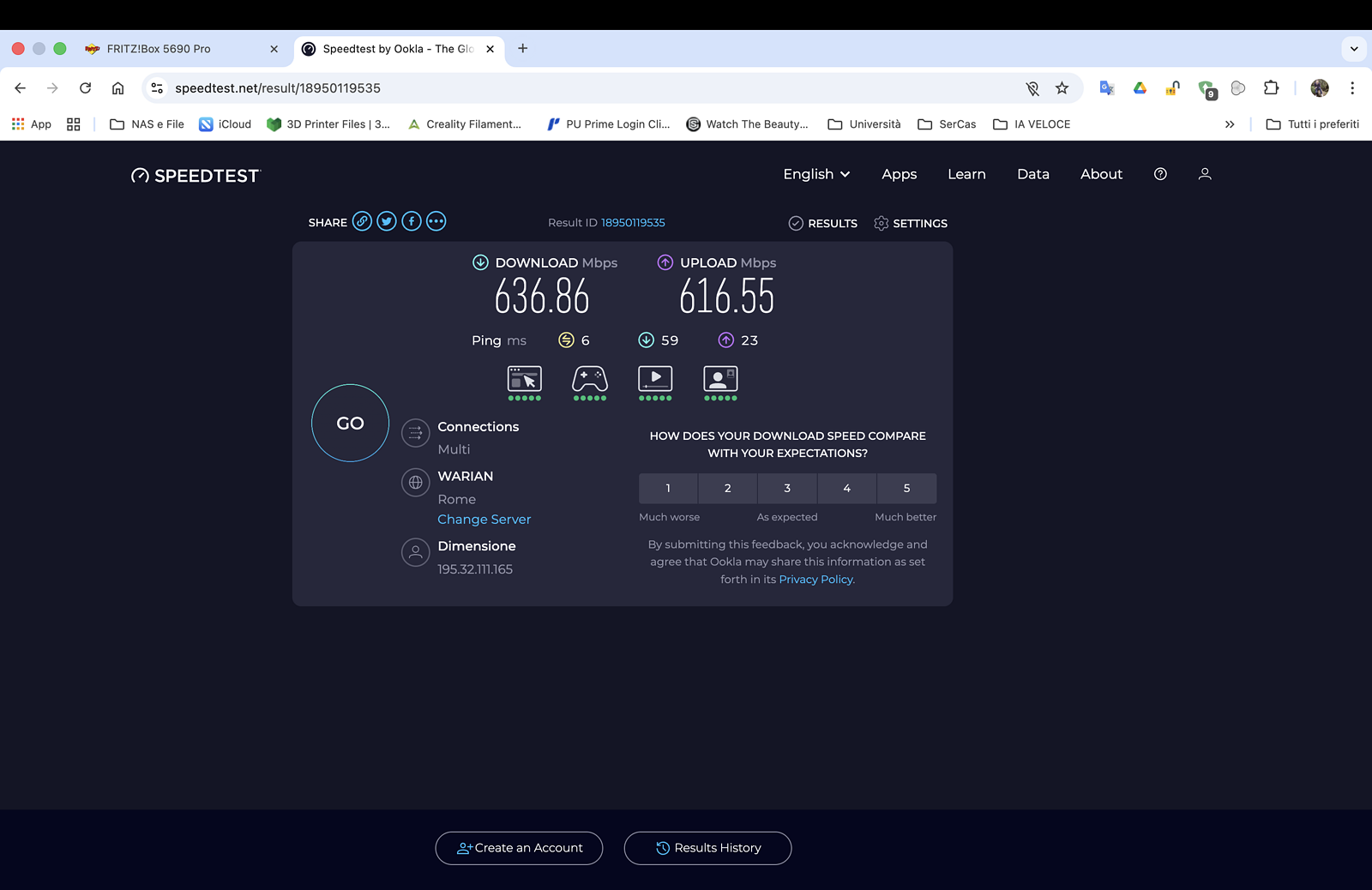Rate download speed 1 Much worse
1372x890 pixels.
668,489
